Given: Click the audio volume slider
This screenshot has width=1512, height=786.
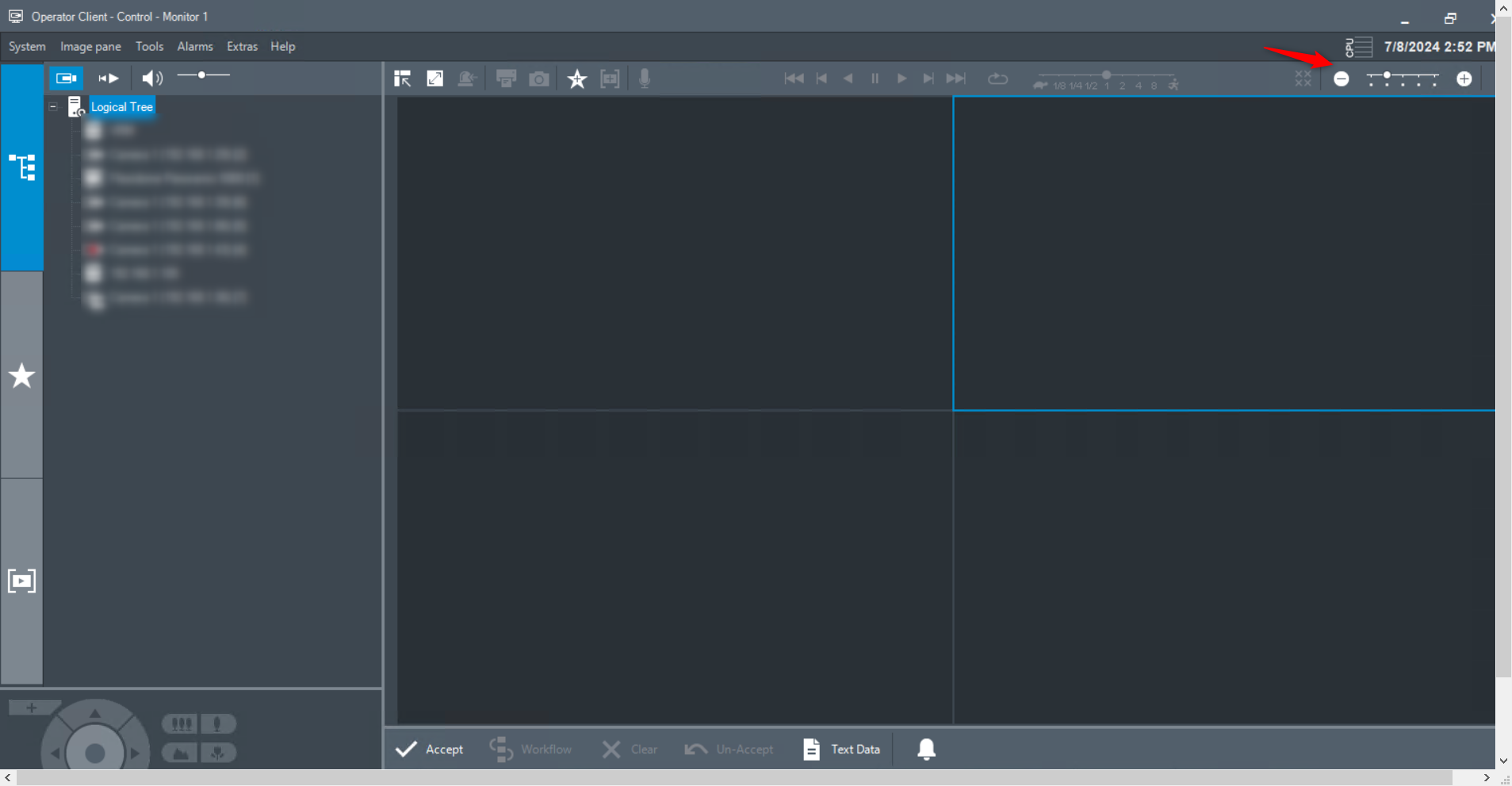Looking at the screenshot, I should 203,75.
